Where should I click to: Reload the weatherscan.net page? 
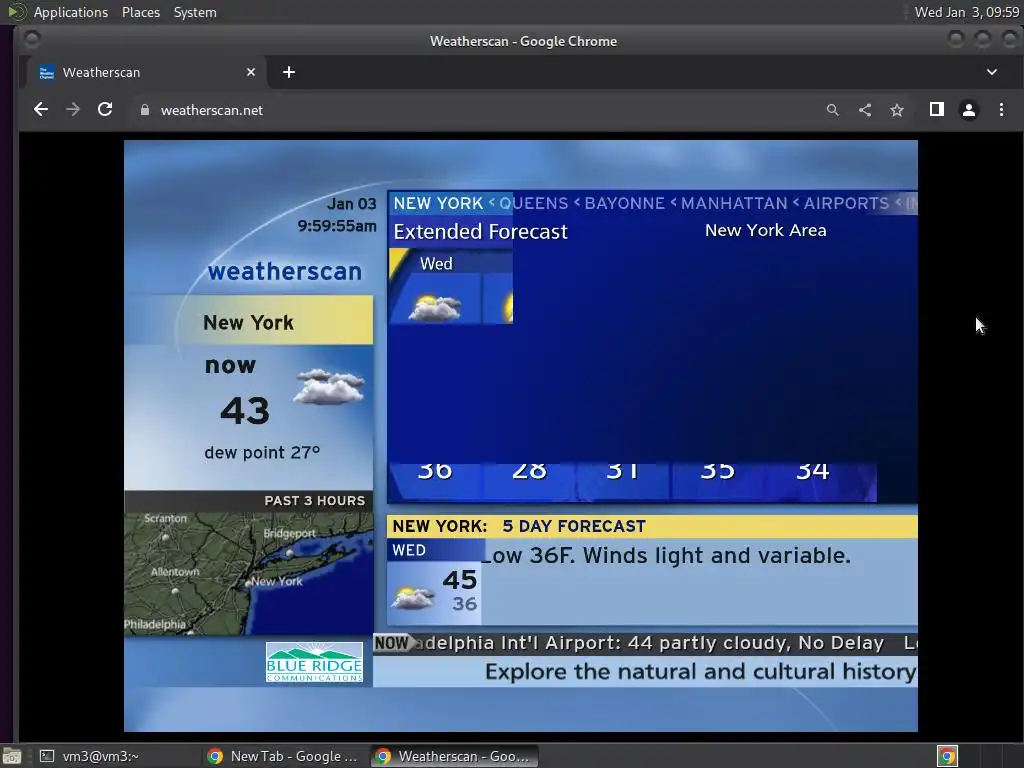[105, 110]
